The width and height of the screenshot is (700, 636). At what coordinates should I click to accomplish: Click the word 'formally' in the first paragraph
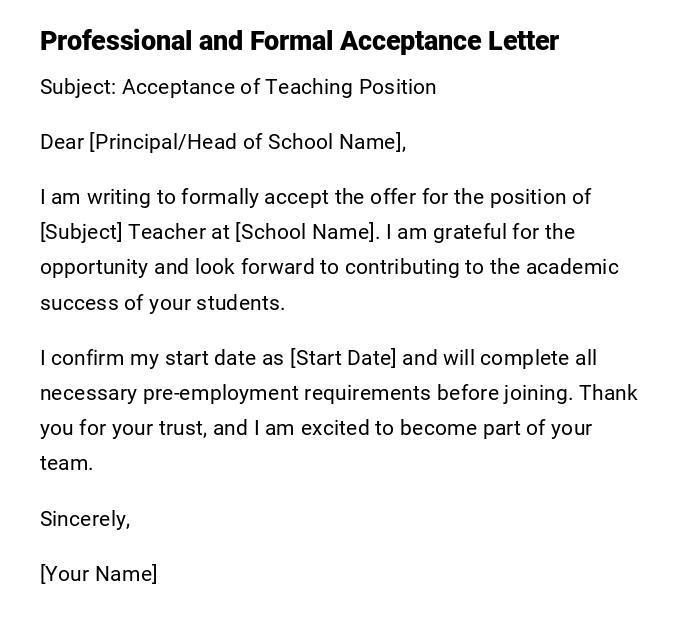(x=220, y=197)
